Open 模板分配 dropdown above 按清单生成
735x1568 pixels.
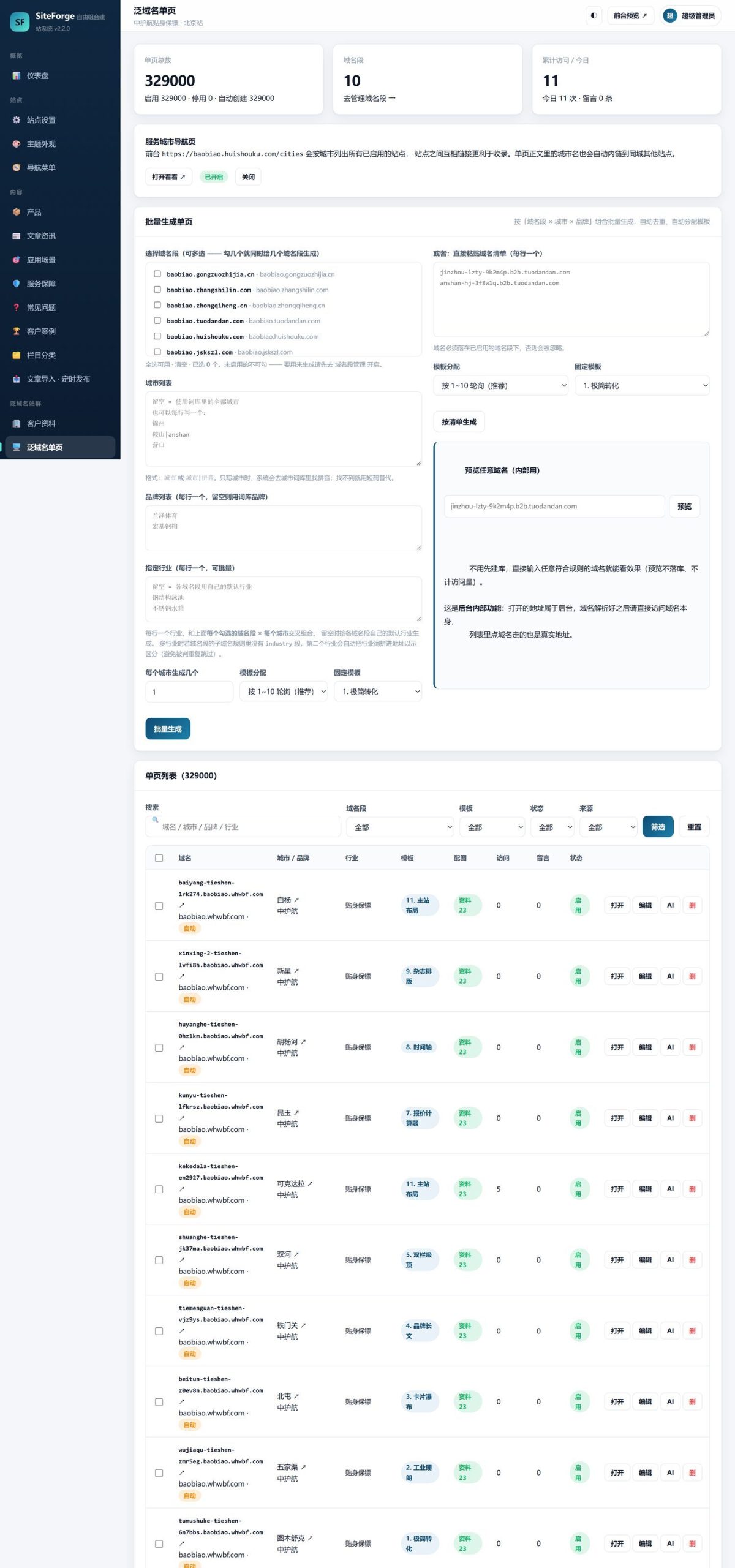(500, 386)
